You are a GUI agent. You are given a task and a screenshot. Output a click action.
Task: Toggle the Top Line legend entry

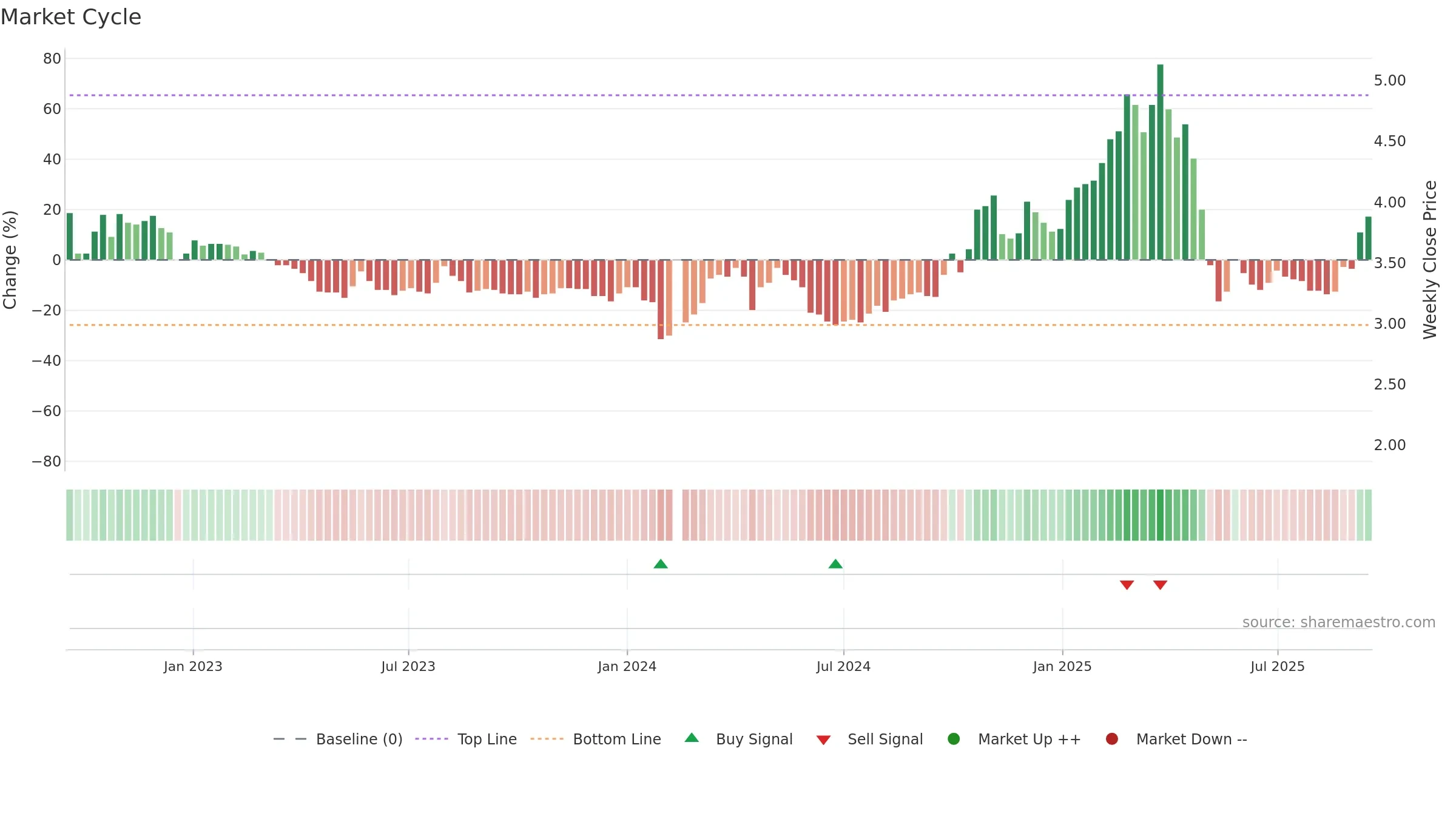(x=466, y=739)
